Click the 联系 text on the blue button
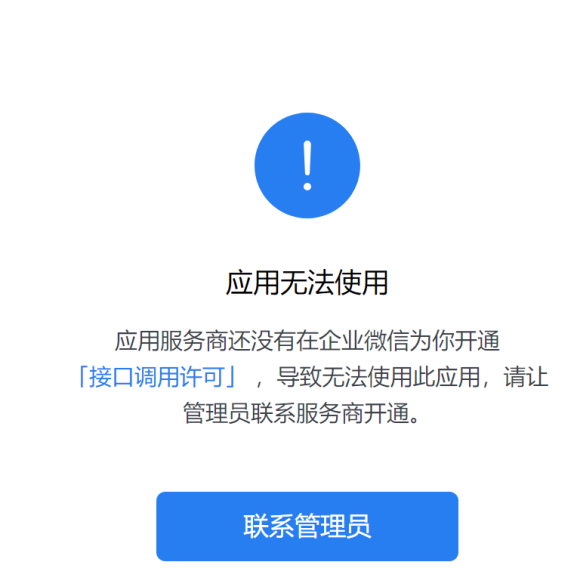This screenshot has width=581, height=574. coord(269,526)
